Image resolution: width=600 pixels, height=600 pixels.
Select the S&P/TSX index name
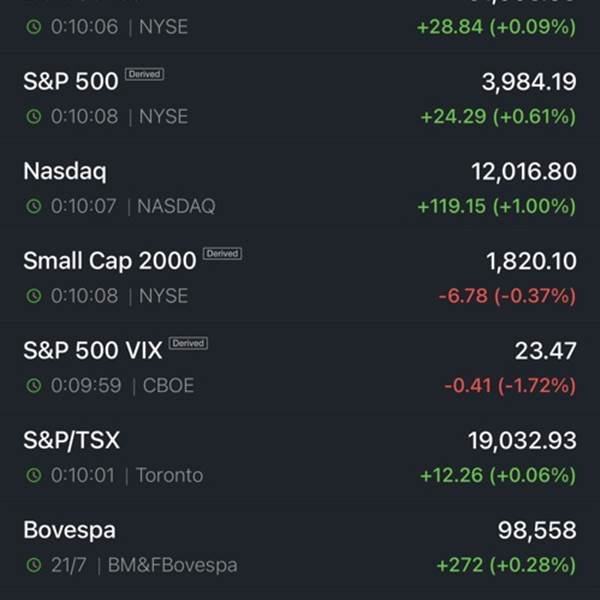pyautogui.click(x=71, y=440)
